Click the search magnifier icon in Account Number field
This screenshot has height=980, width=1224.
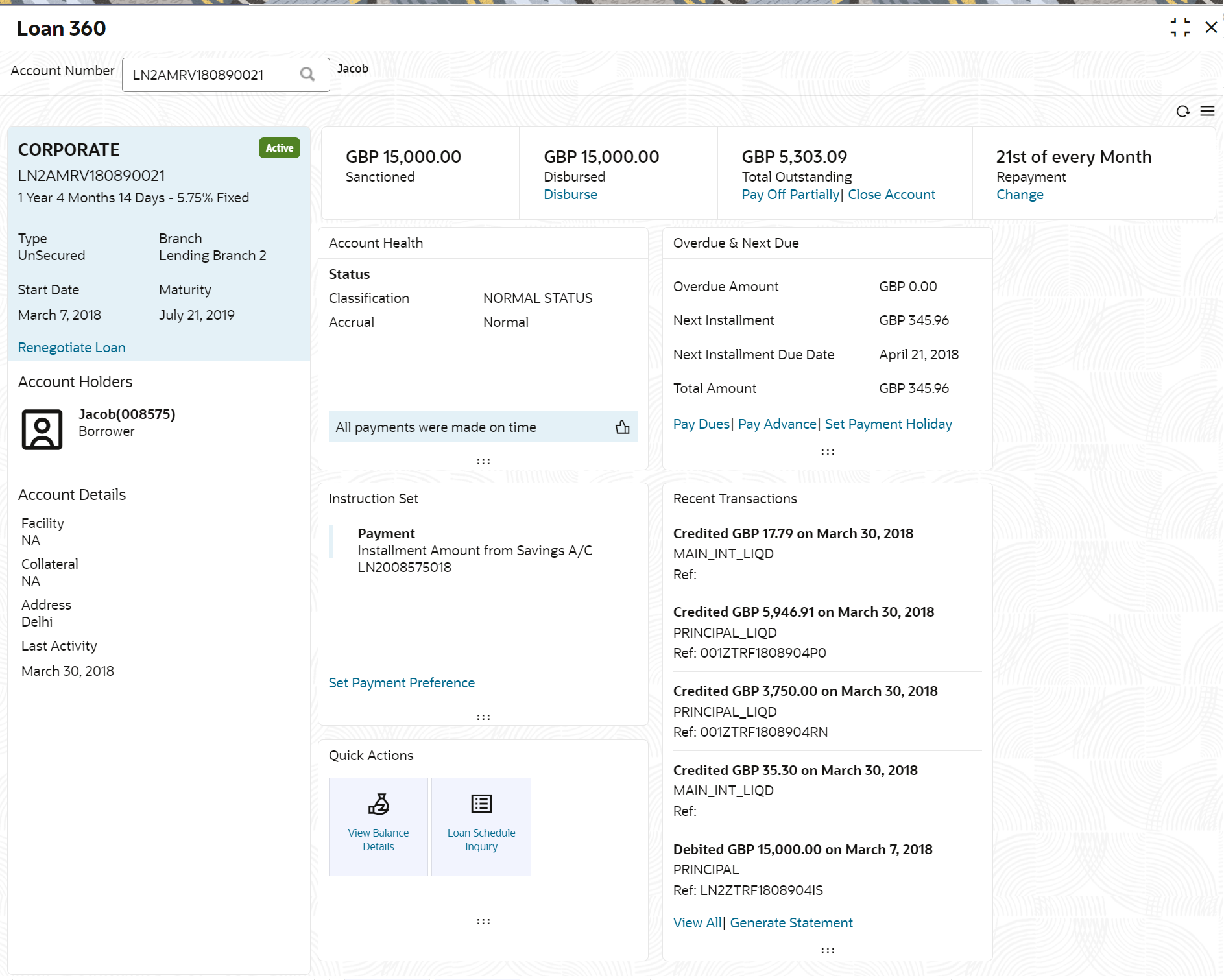(307, 75)
